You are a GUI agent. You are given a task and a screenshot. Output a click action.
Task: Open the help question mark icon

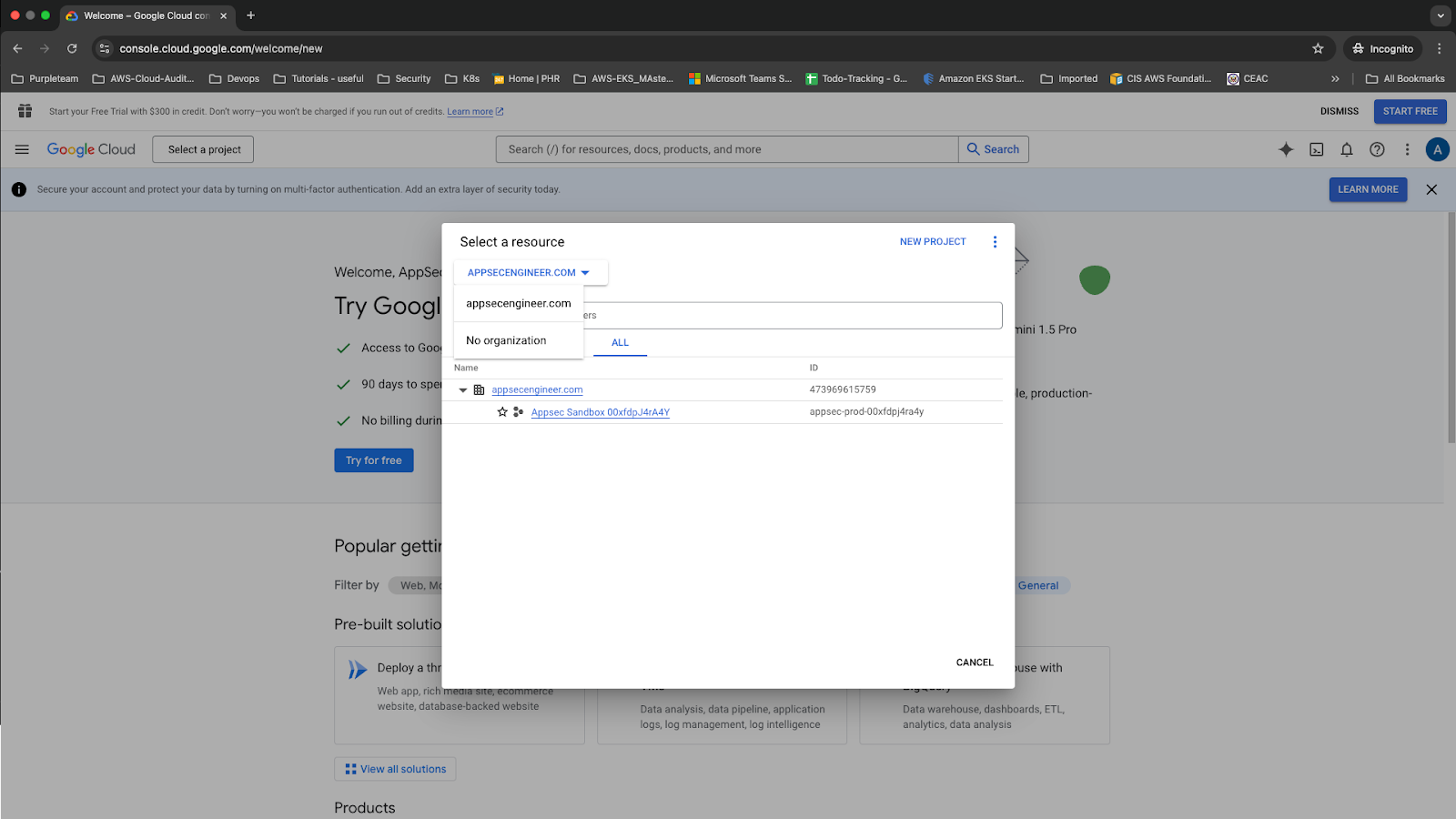[x=1377, y=149]
